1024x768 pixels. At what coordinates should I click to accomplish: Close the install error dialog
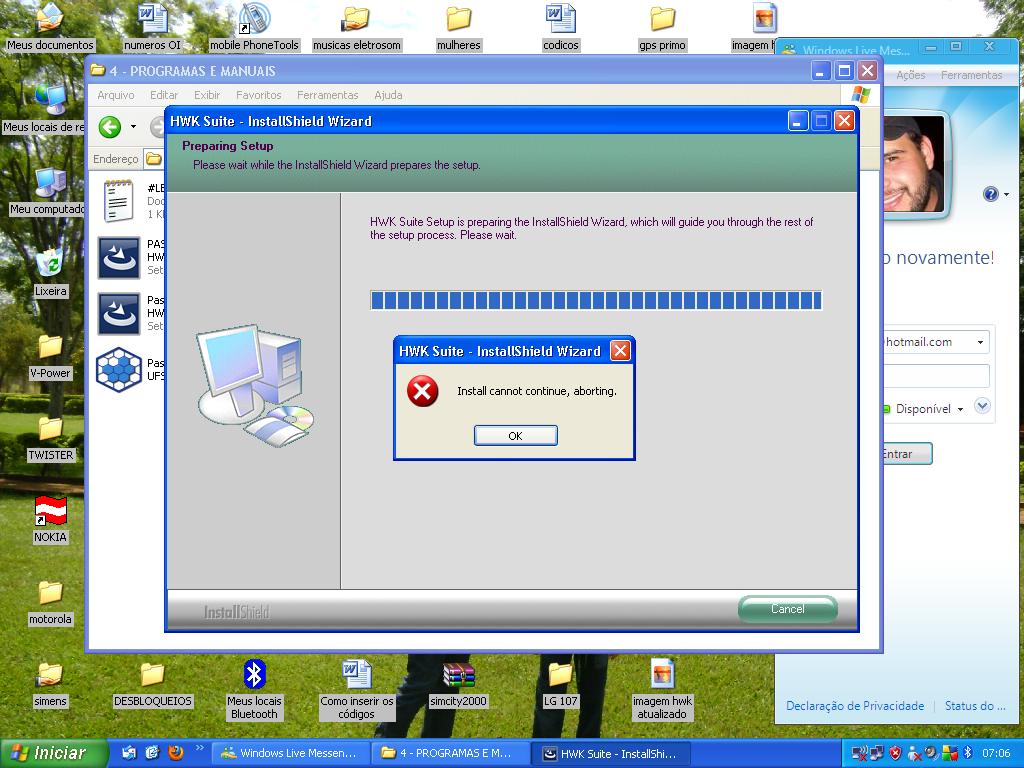tap(620, 351)
